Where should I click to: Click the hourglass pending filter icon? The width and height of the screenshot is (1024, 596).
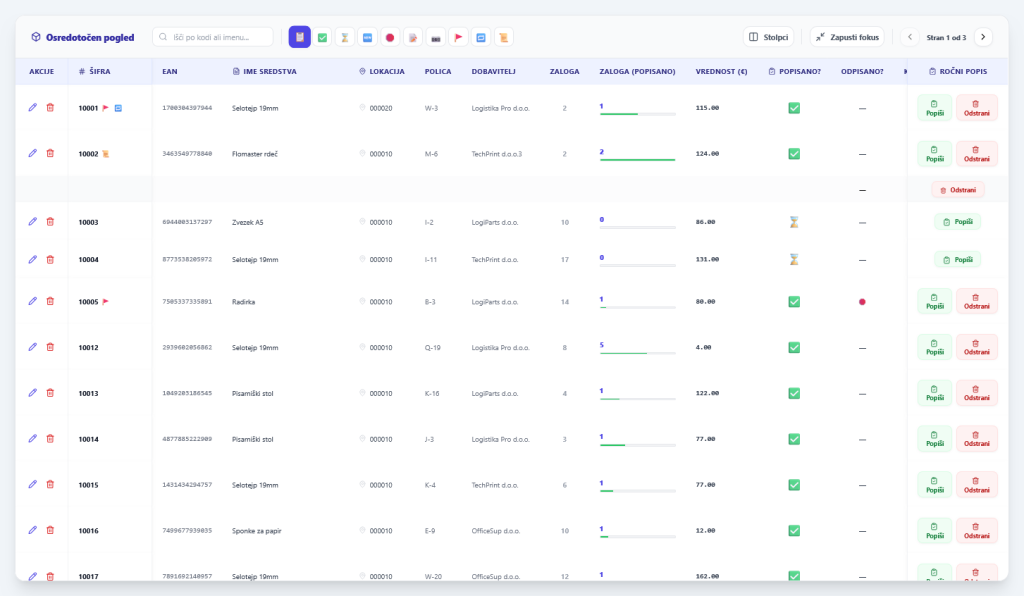coord(345,37)
